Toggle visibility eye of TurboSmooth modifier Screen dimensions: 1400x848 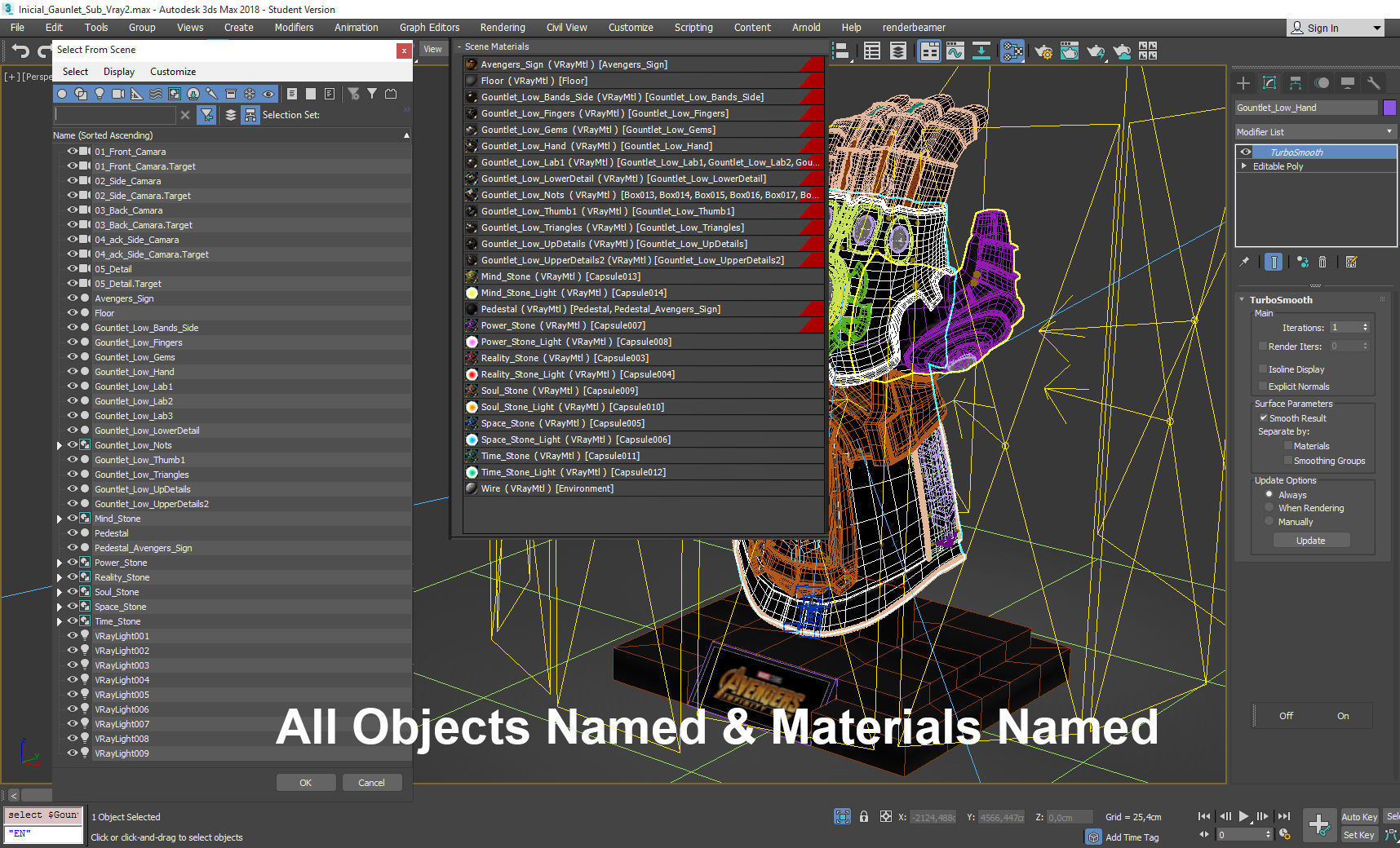point(1246,152)
